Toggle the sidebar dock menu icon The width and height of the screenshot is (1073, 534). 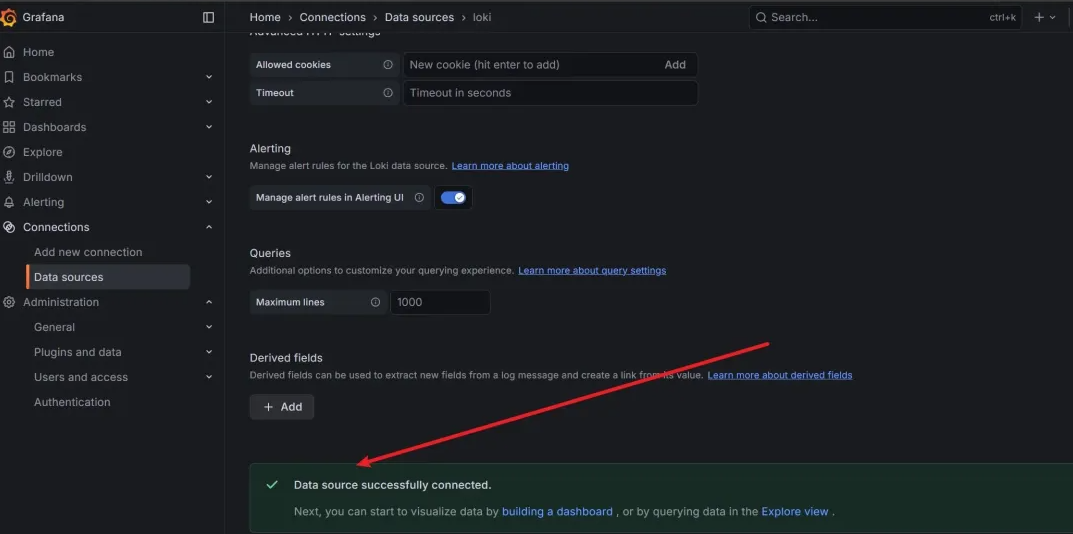click(x=209, y=18)
